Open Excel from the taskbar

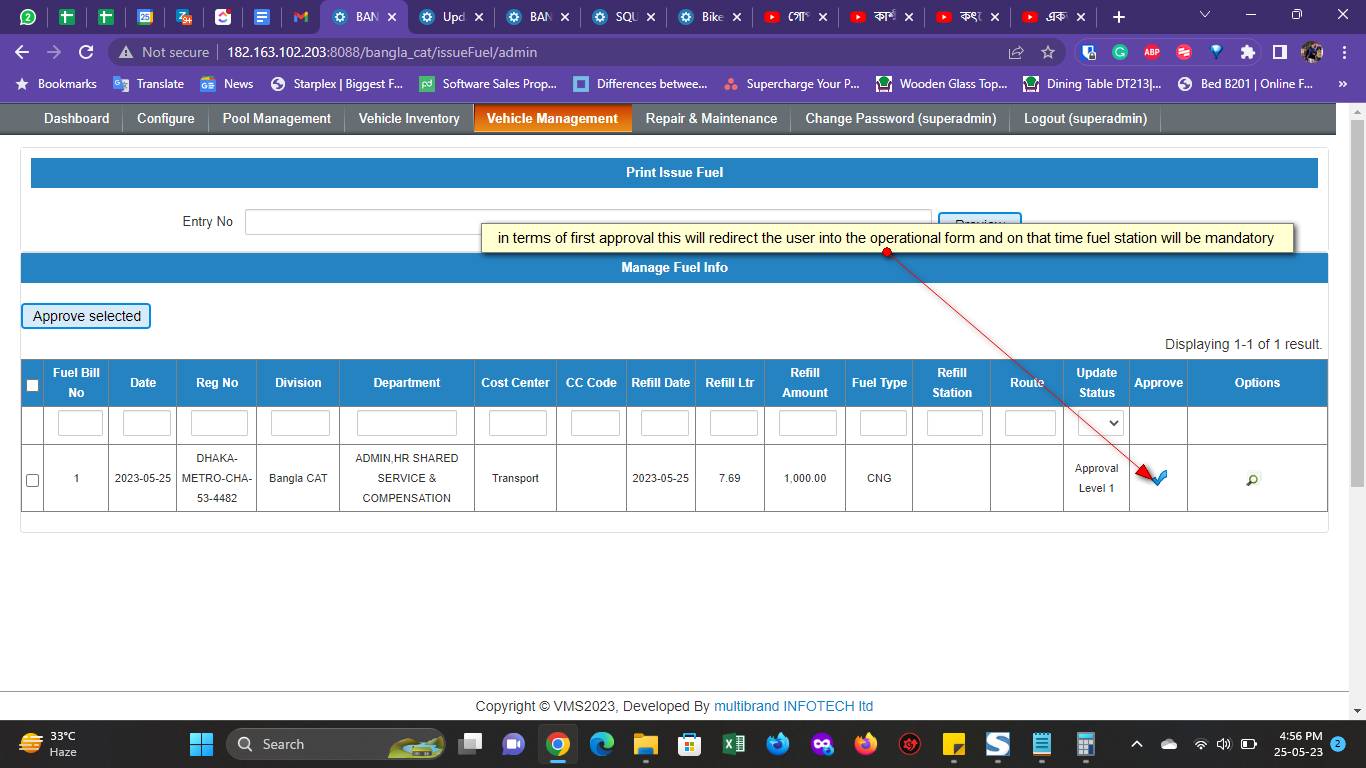point(733,744)
